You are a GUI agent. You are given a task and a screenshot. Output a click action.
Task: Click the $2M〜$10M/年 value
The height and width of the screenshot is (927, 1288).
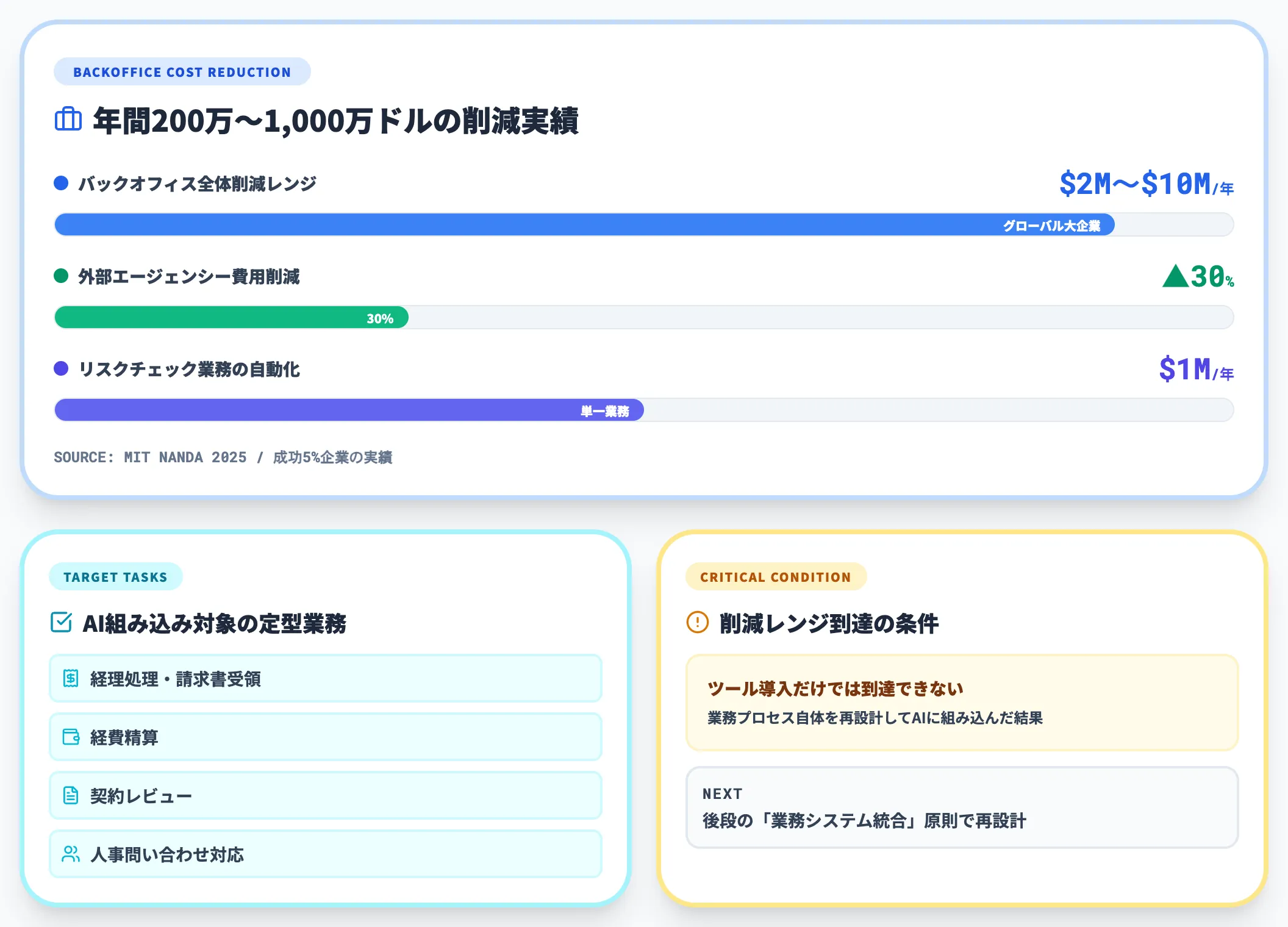tap(1147, 184)
